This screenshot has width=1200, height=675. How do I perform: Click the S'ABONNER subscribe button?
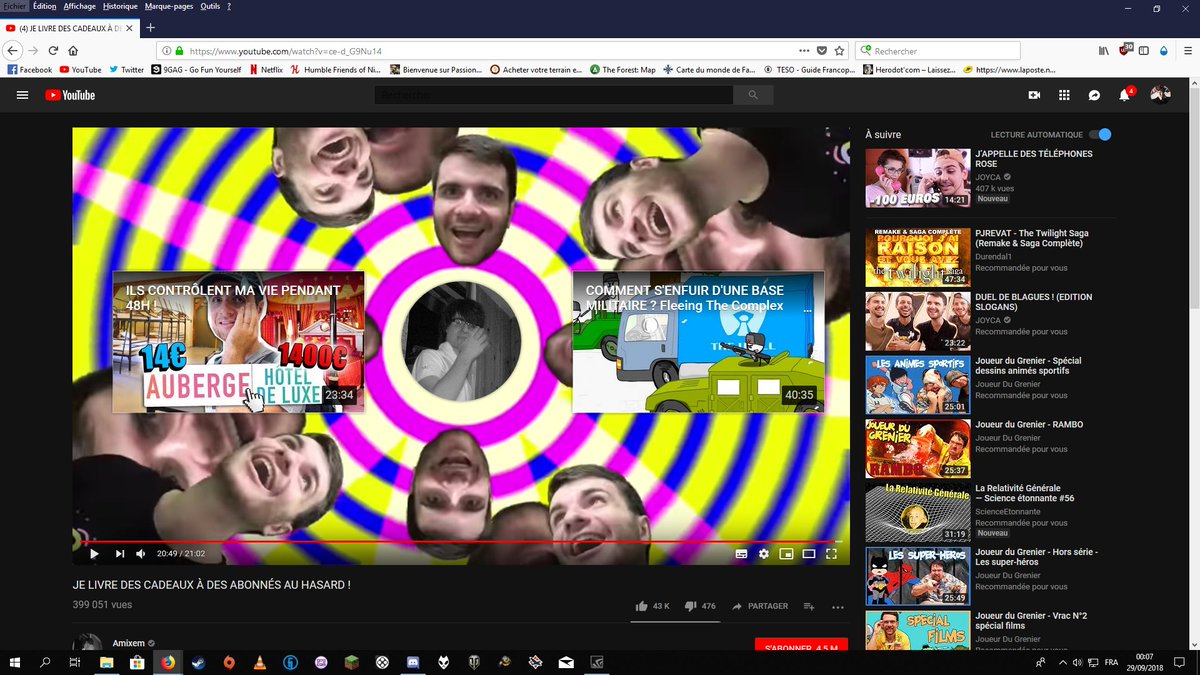(x=801, y=646)
